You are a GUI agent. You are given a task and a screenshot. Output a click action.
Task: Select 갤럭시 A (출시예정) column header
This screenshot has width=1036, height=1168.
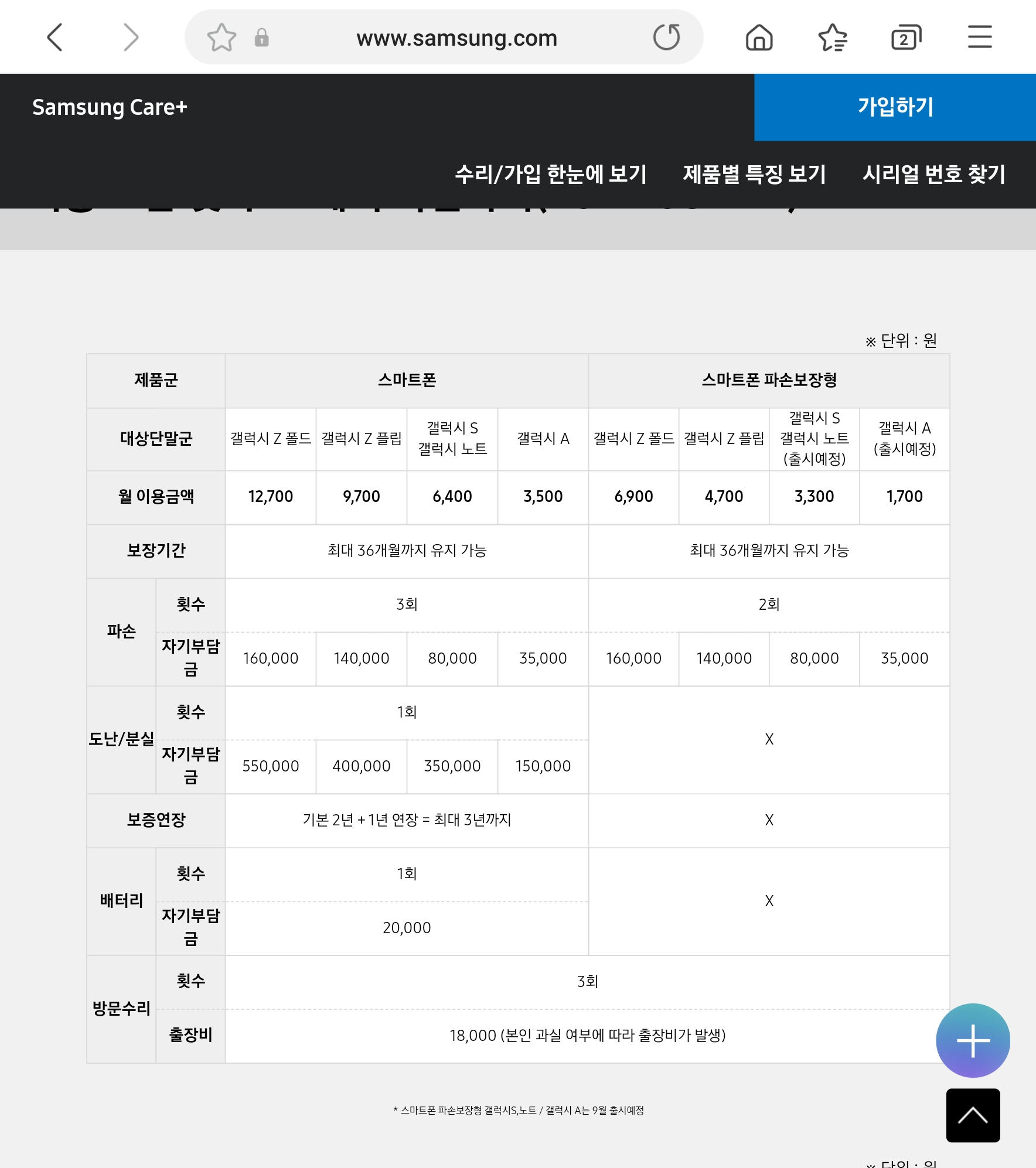[904, 439]
